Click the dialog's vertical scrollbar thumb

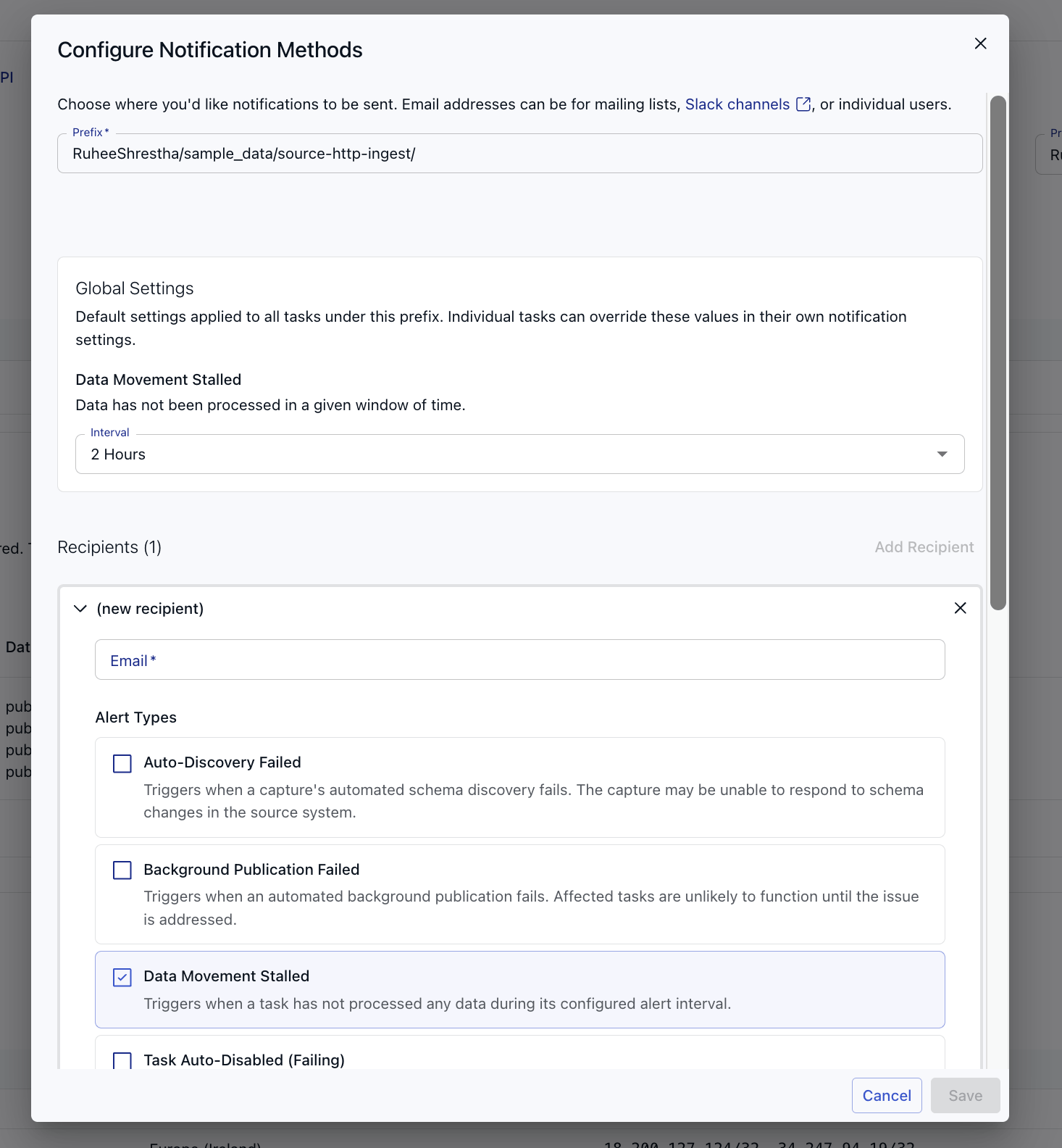998,353
